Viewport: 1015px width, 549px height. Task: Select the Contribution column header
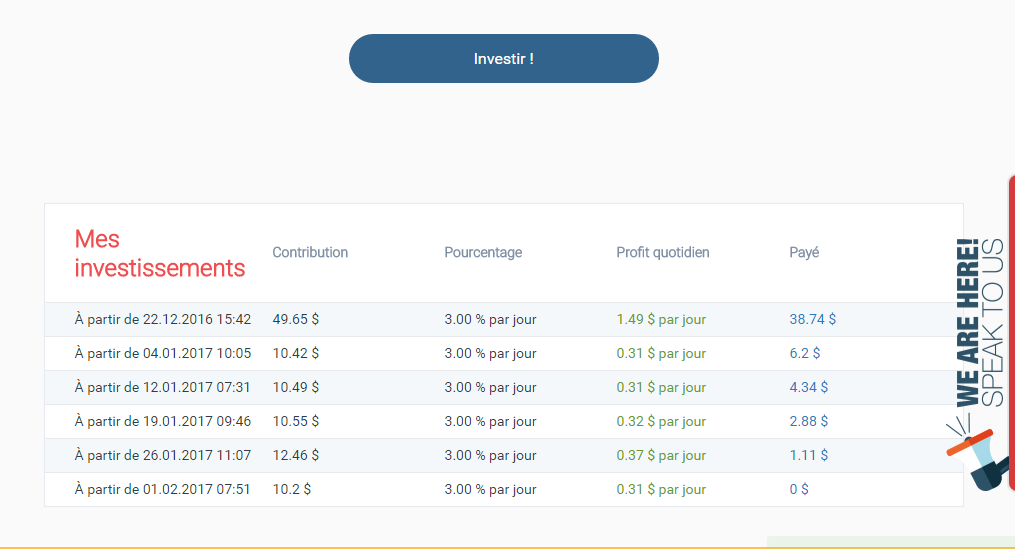(310, 252)
